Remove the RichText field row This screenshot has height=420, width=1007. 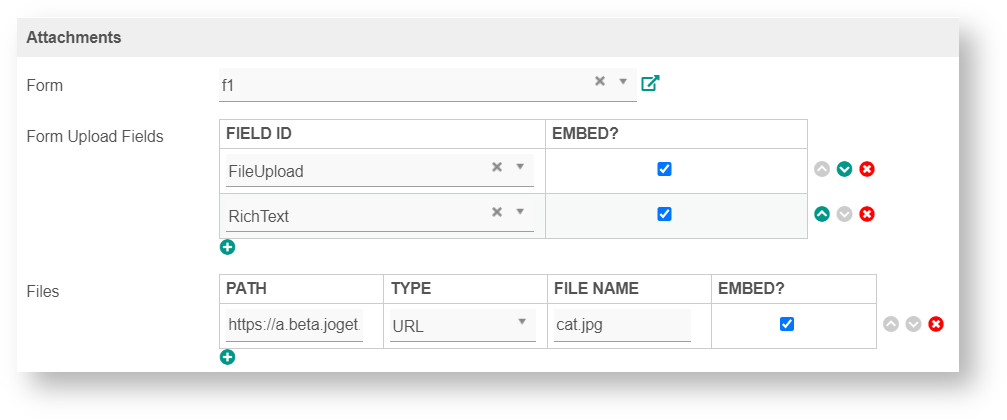click(x=867, y=213)
